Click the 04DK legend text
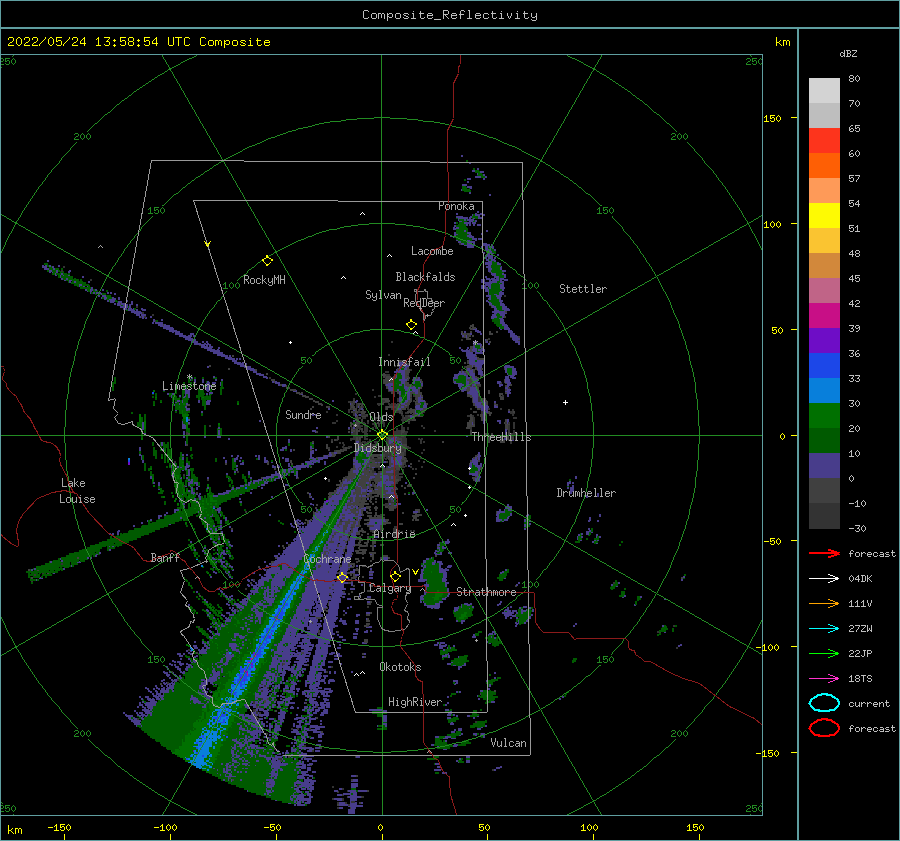Viewport: 900px width, 841px height. (x=860, y=579)
